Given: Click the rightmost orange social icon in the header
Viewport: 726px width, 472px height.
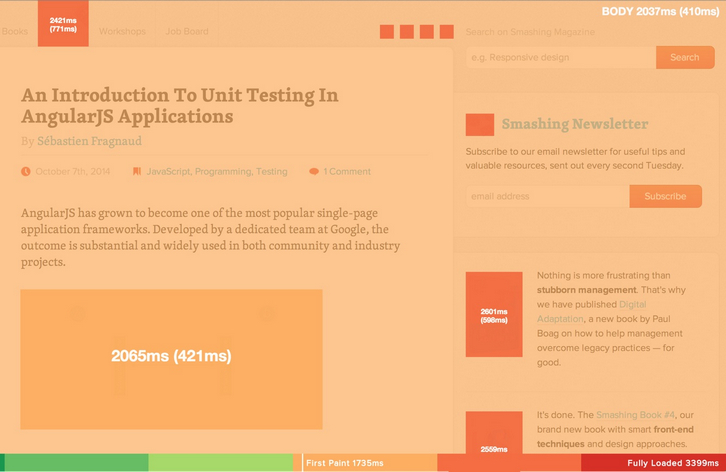Looking at the screenshot, I should point(446,32).
